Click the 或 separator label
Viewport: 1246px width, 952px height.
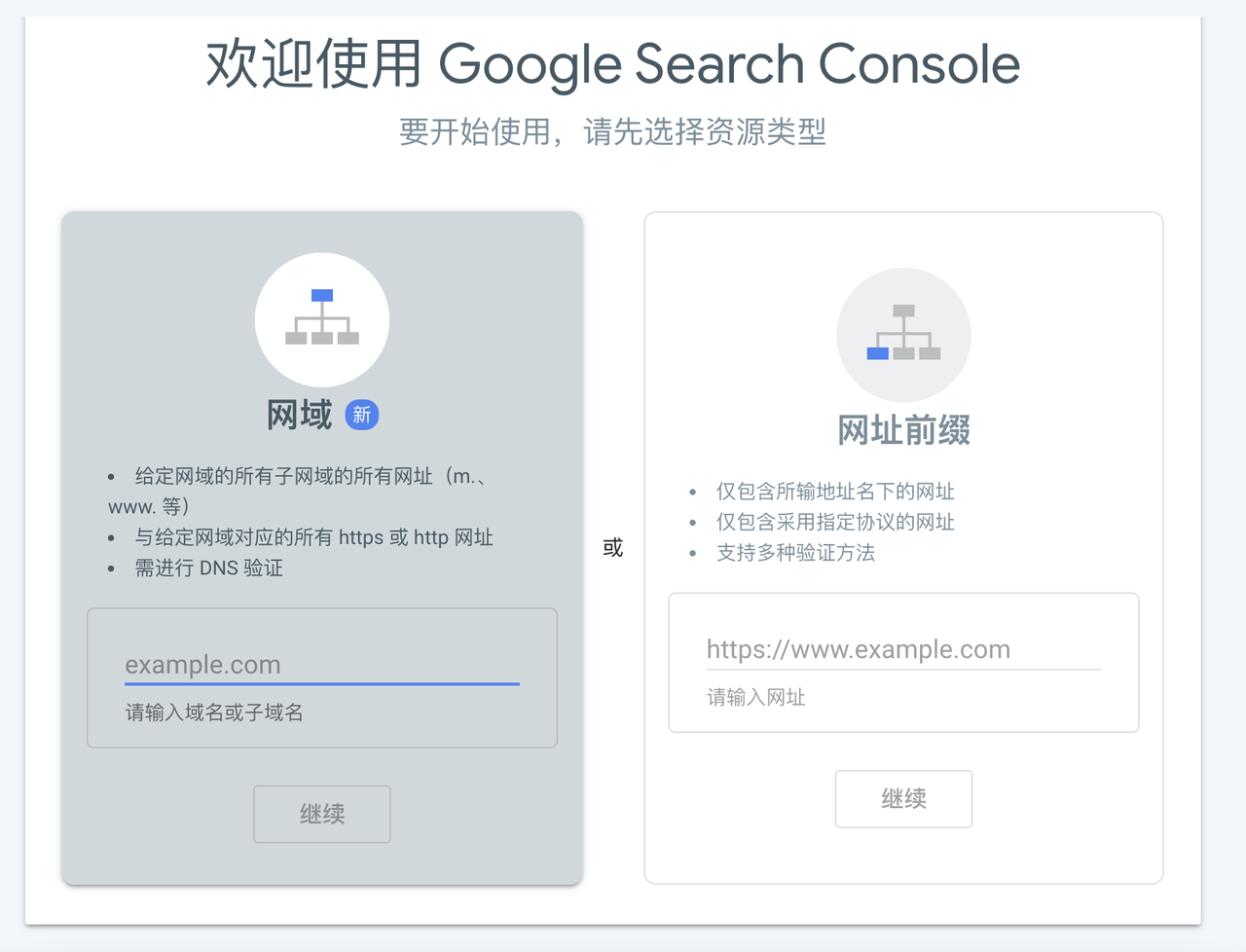(613, 547)
